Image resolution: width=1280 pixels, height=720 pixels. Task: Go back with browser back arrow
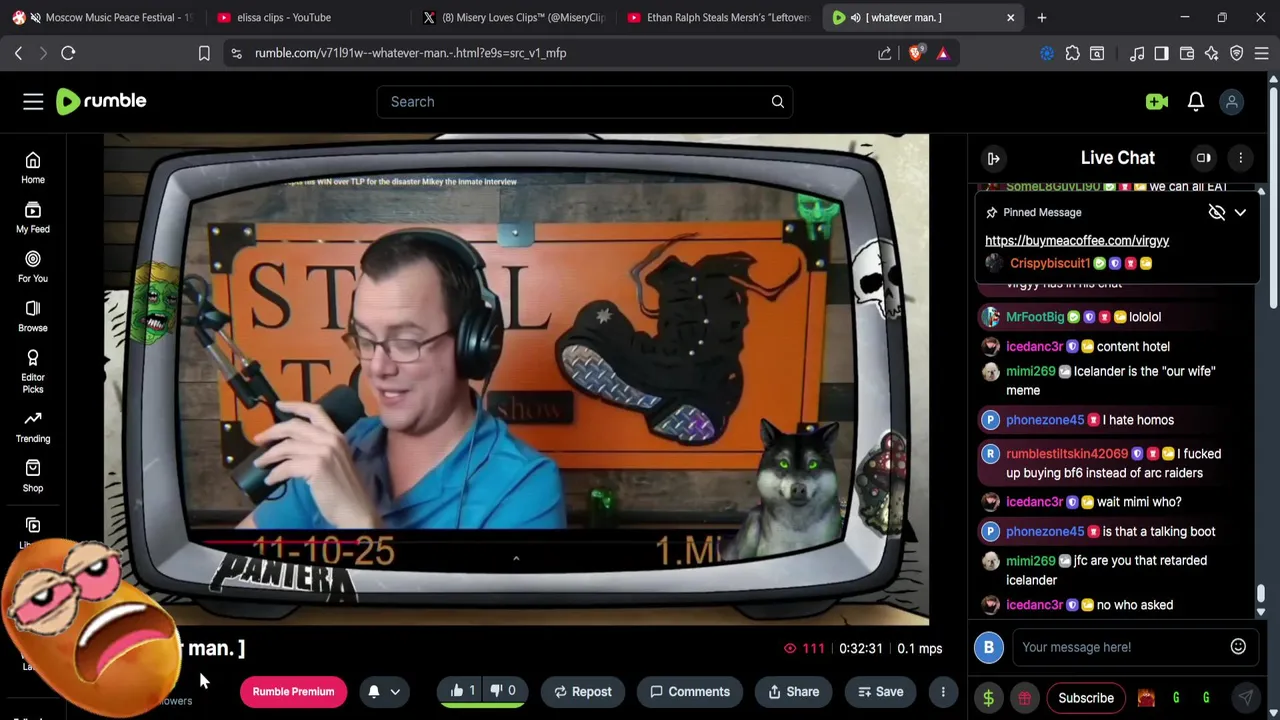click(18, 53)
